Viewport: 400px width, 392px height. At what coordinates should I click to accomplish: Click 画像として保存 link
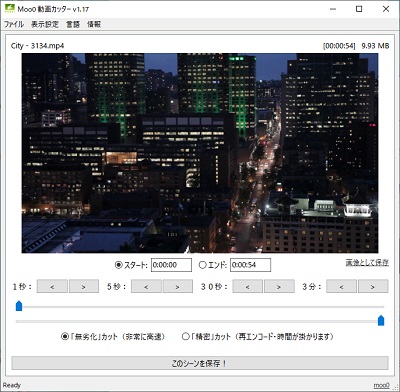point(367,263)
